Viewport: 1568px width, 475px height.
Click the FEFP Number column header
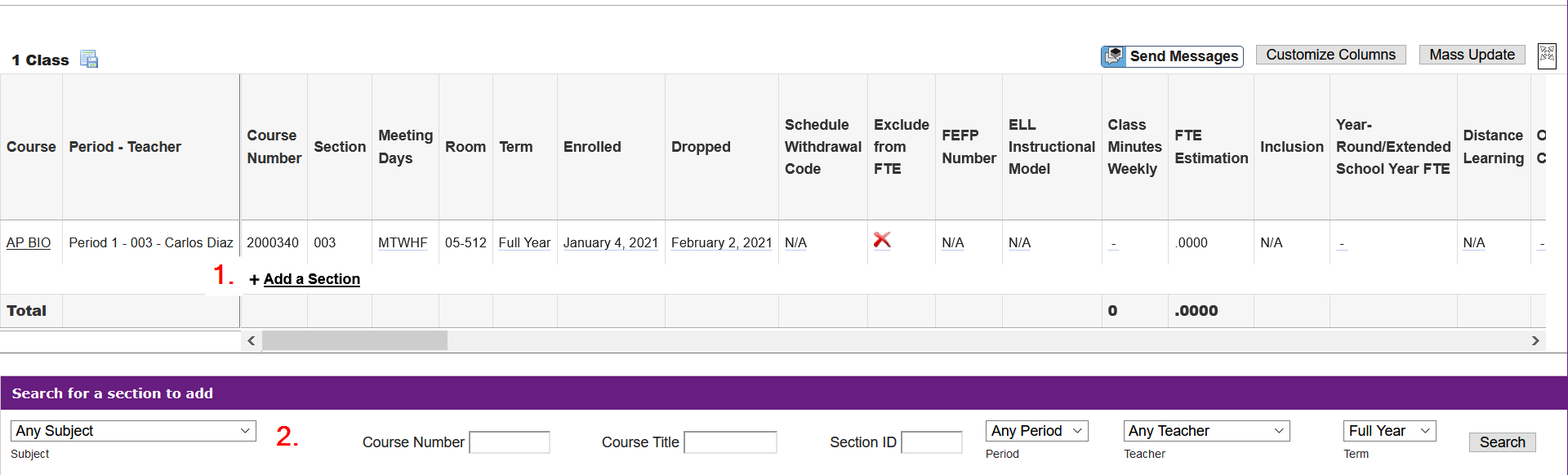969,147
